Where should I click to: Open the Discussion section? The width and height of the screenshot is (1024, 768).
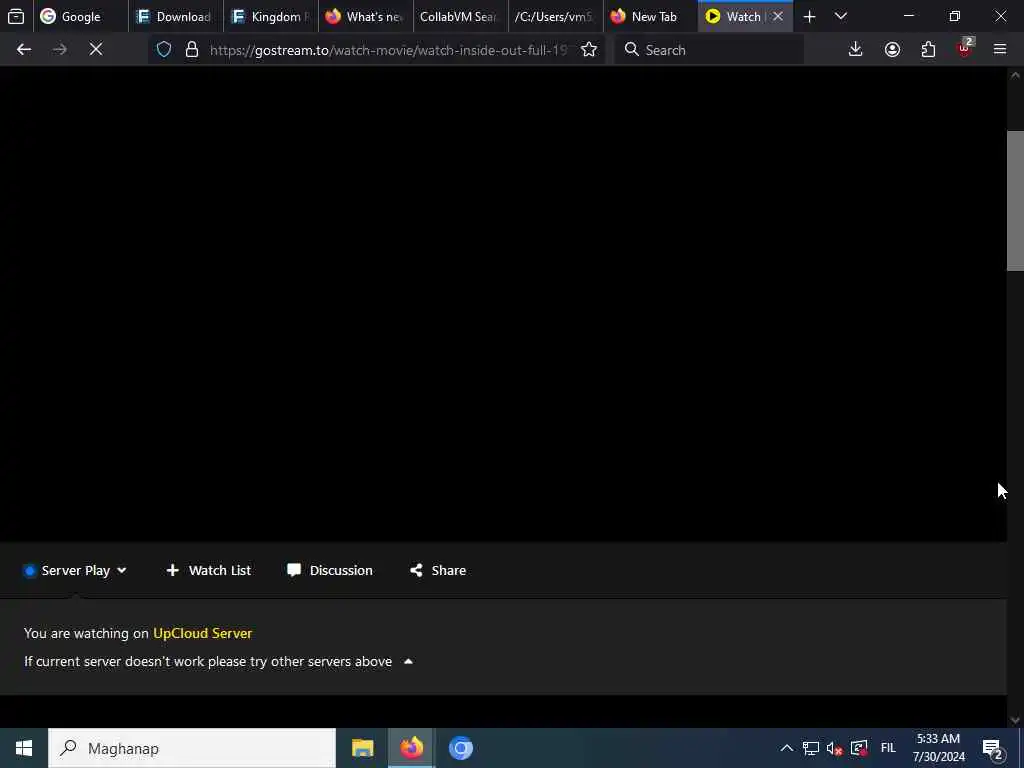pos(330,570)
